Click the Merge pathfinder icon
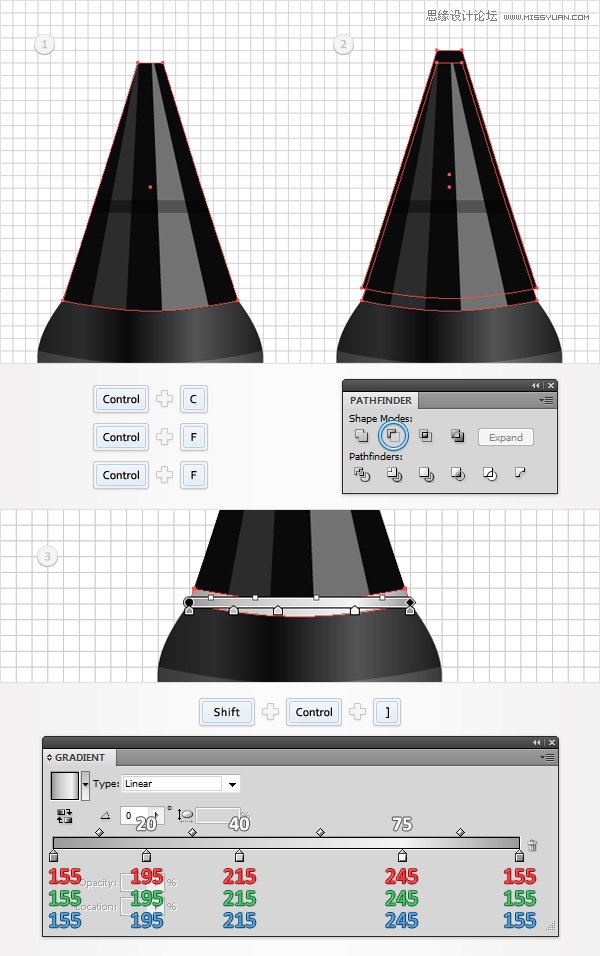The width and height of the screenshot is (600, 956). (x=426, y=474)
